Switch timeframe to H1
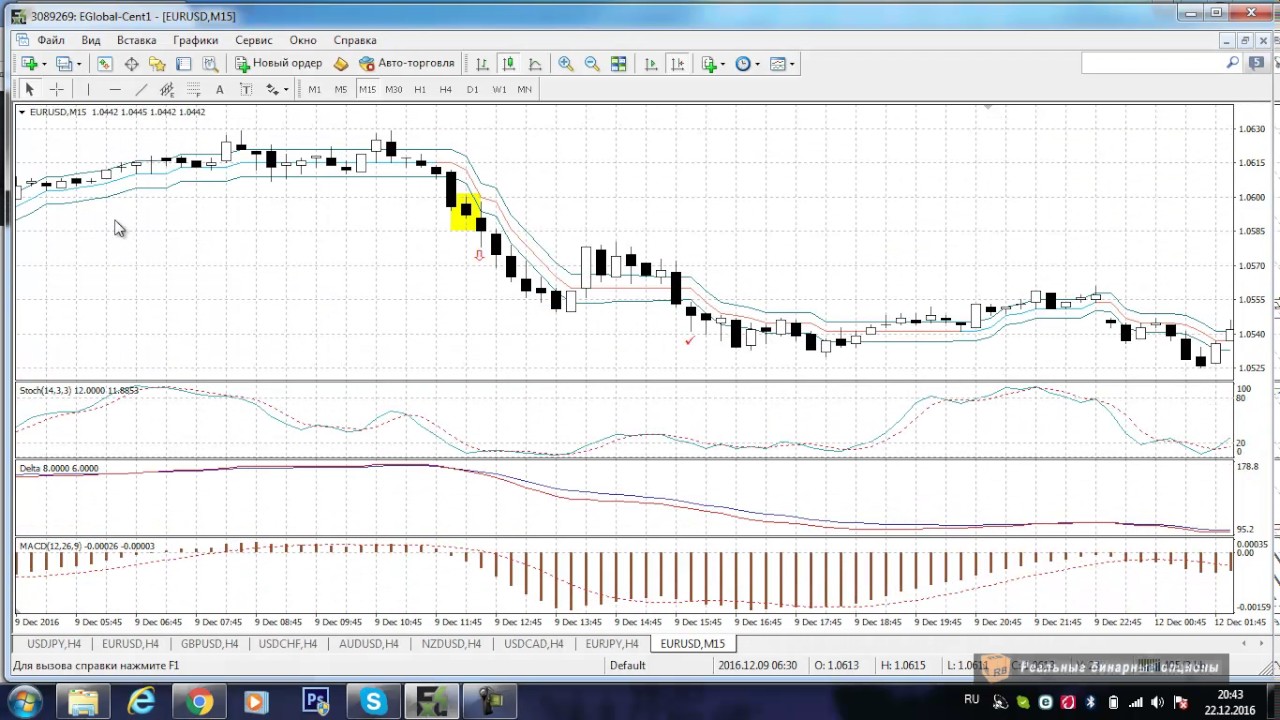 (420, 89)
